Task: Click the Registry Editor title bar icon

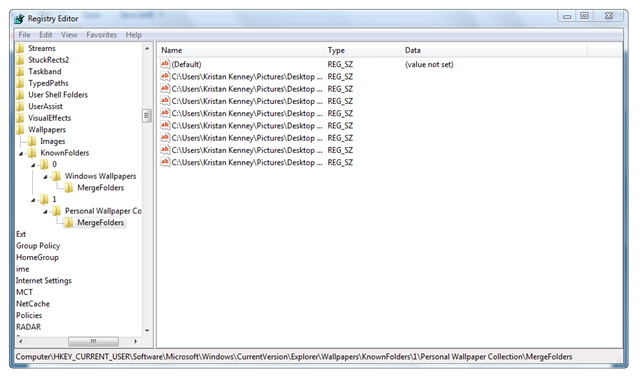Action: [19, 19]
